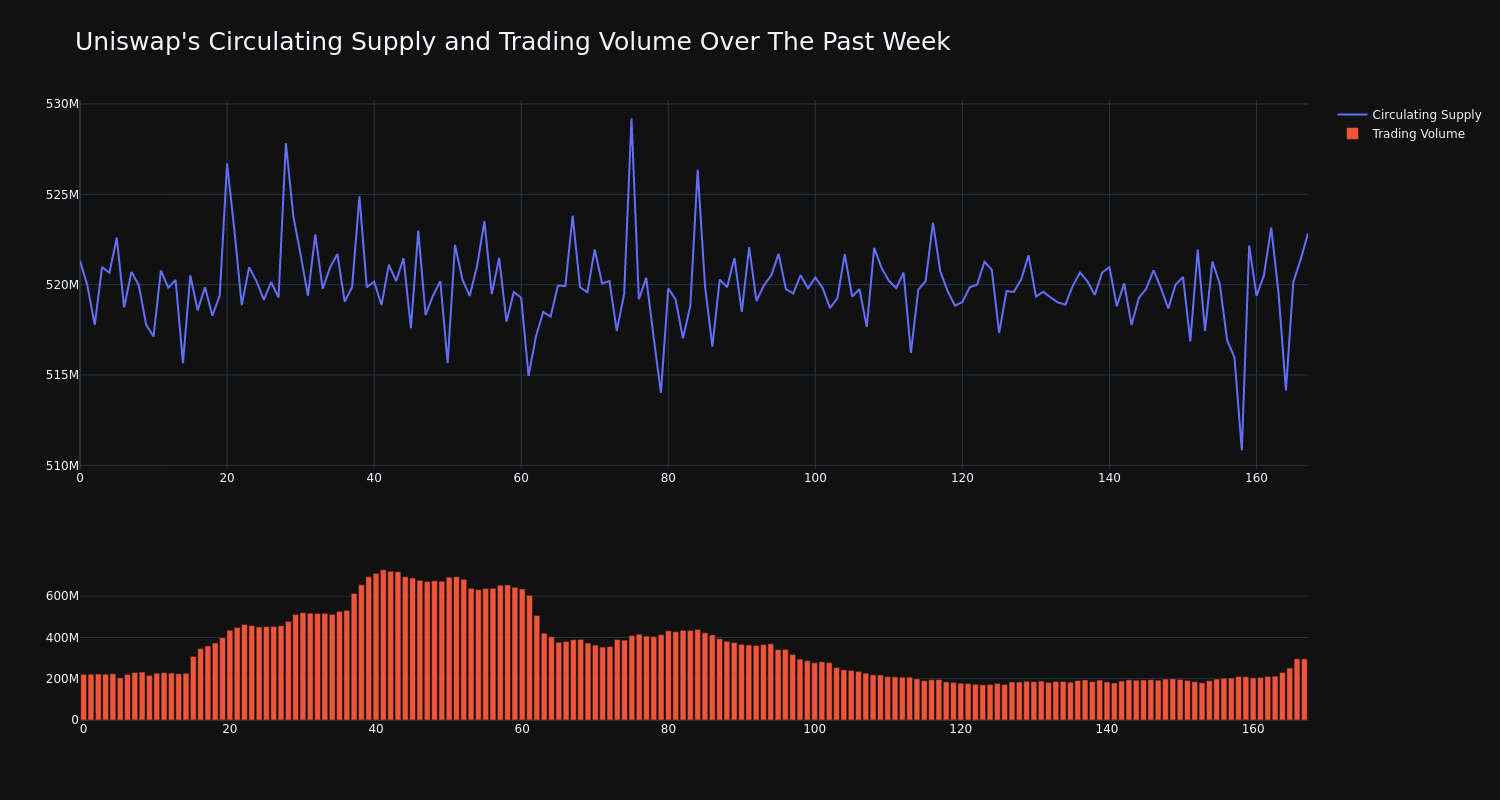The height and width of the screenshot is (800, 1500).
Task: Click the 520M y-axis label
Action: [x=62, y=285]
